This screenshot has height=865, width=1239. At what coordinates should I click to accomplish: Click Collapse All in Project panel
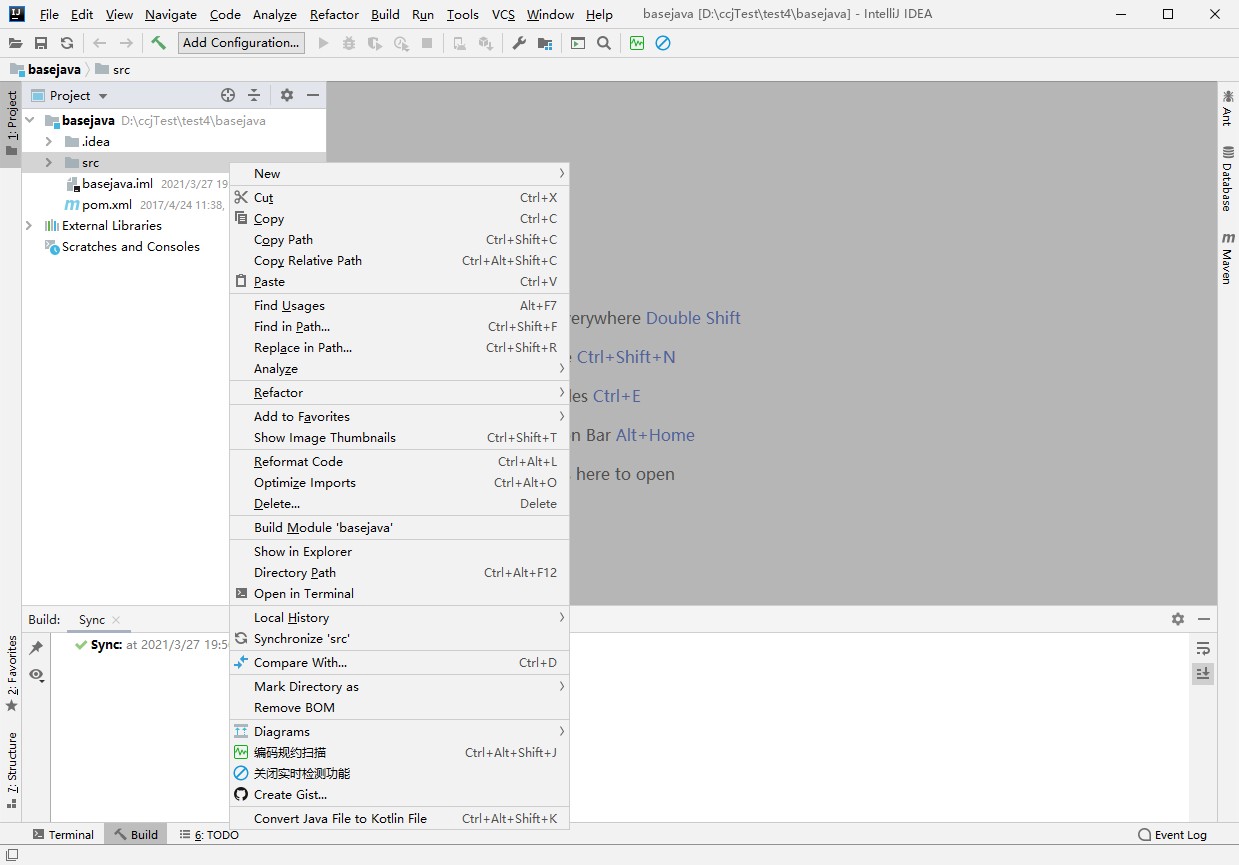[254, 95]
